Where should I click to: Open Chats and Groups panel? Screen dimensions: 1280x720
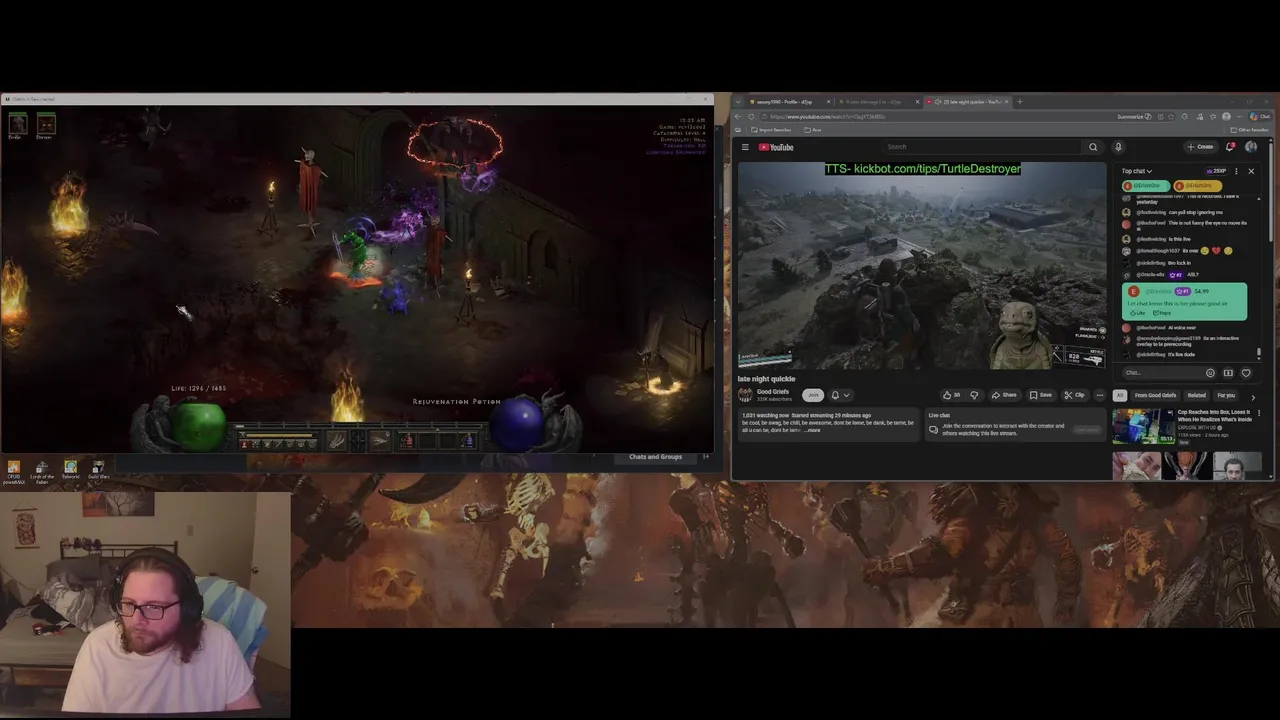655,457
